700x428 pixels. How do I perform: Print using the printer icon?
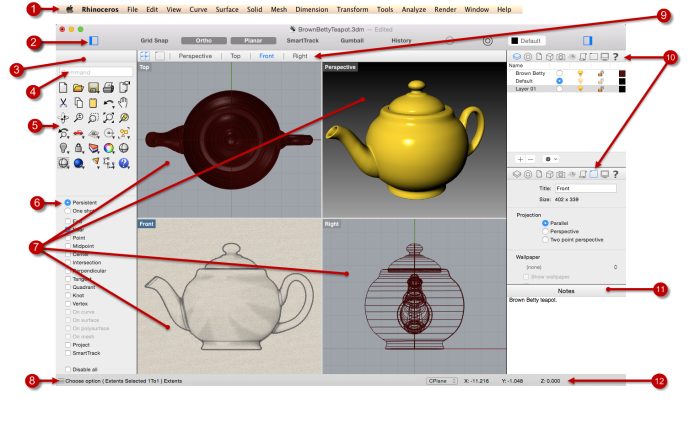point(108,88)
